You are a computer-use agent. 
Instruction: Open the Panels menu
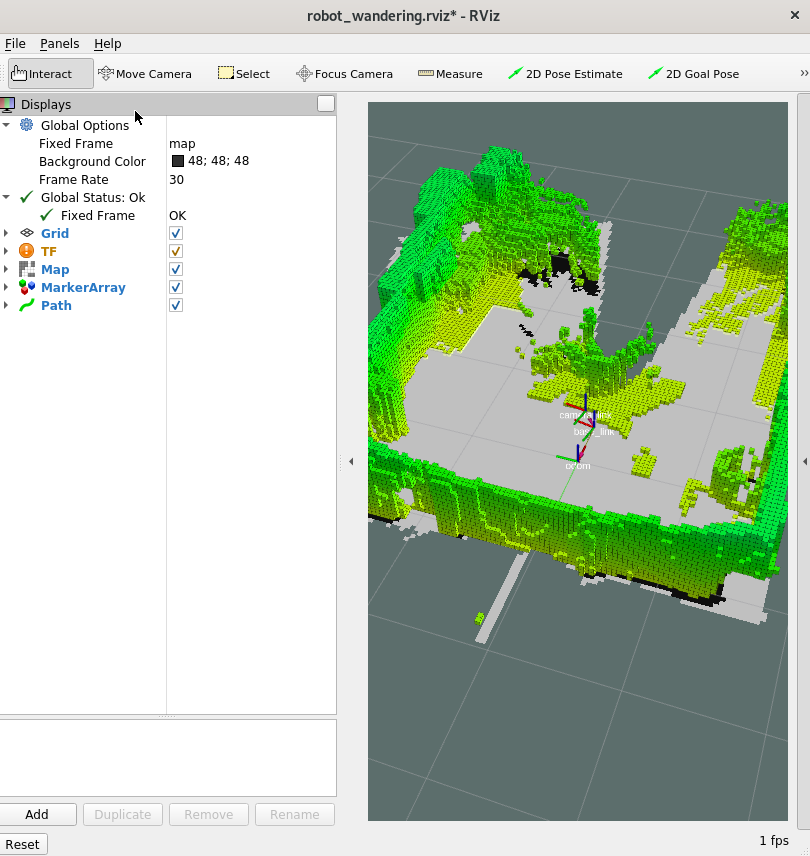60,43
